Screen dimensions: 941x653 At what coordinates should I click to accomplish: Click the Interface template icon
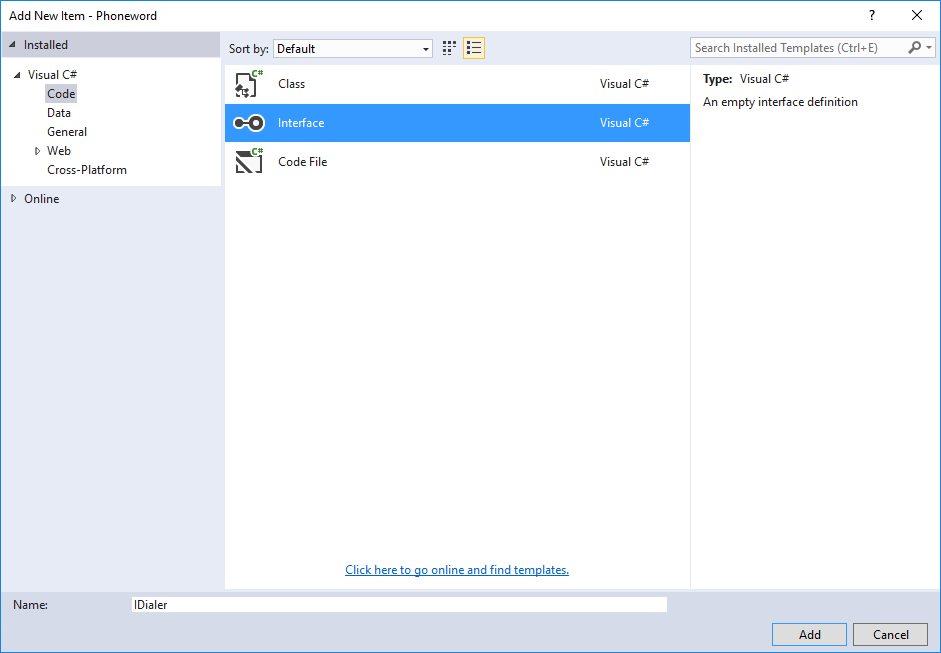click(x=248, y=123)
